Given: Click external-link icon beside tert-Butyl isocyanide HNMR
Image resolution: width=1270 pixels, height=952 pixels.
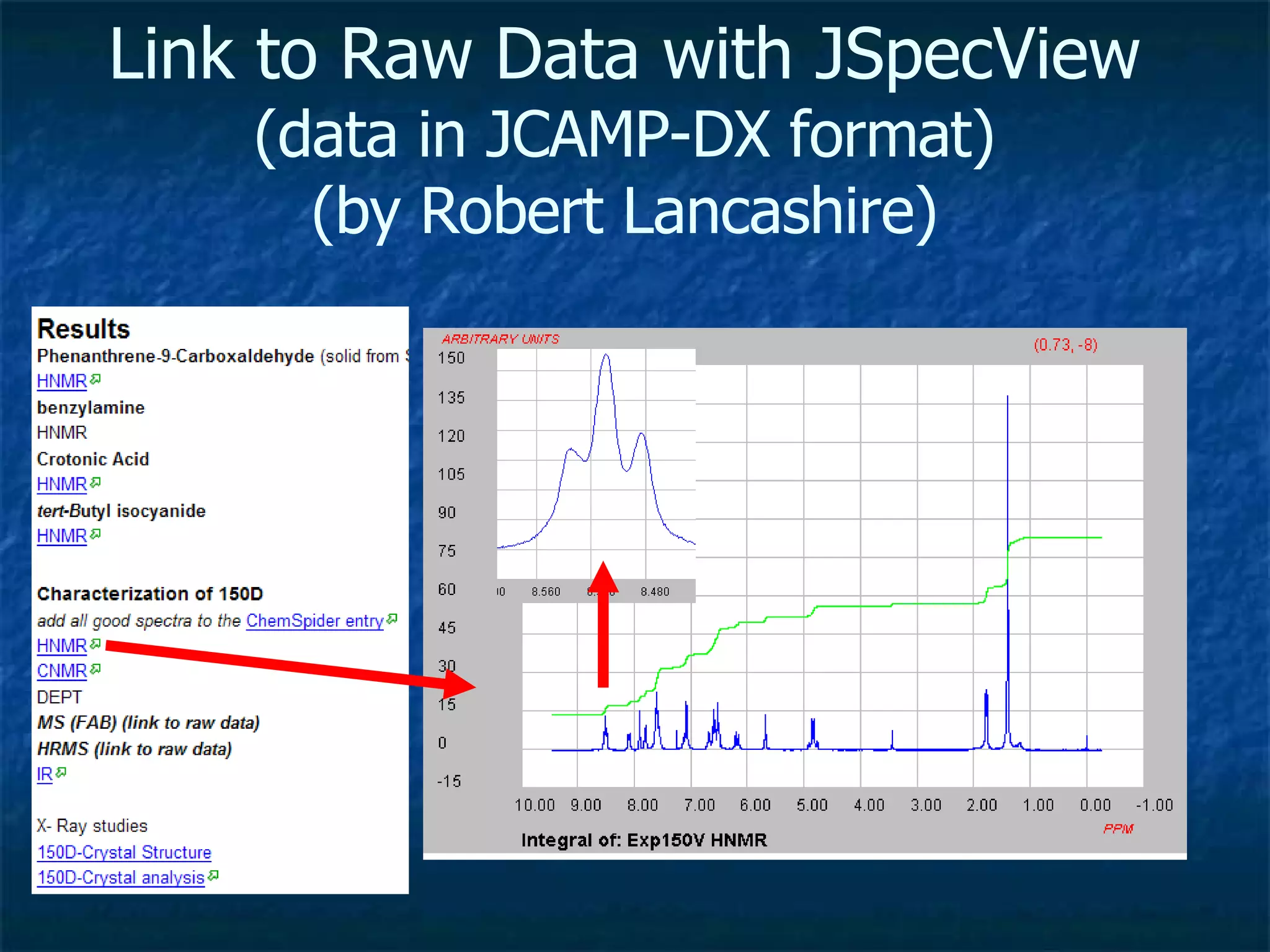Looking at the screenshot, I should 95,534.
